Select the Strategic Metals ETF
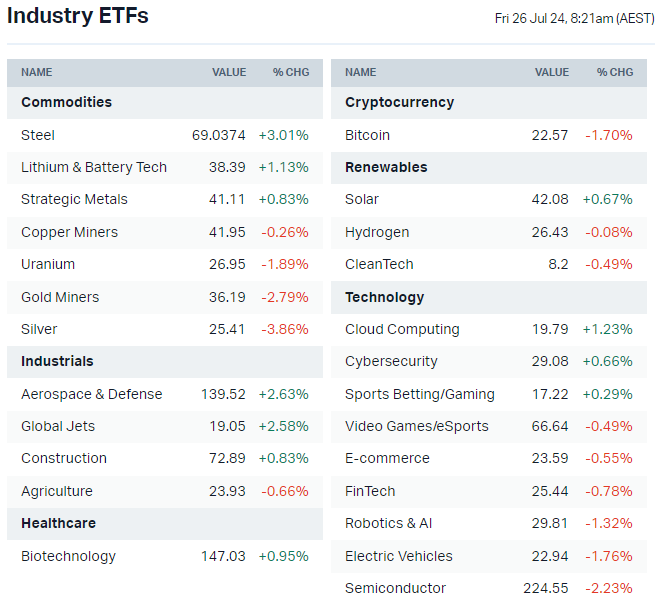Viewport: 662px width, 607px height. 74,199
